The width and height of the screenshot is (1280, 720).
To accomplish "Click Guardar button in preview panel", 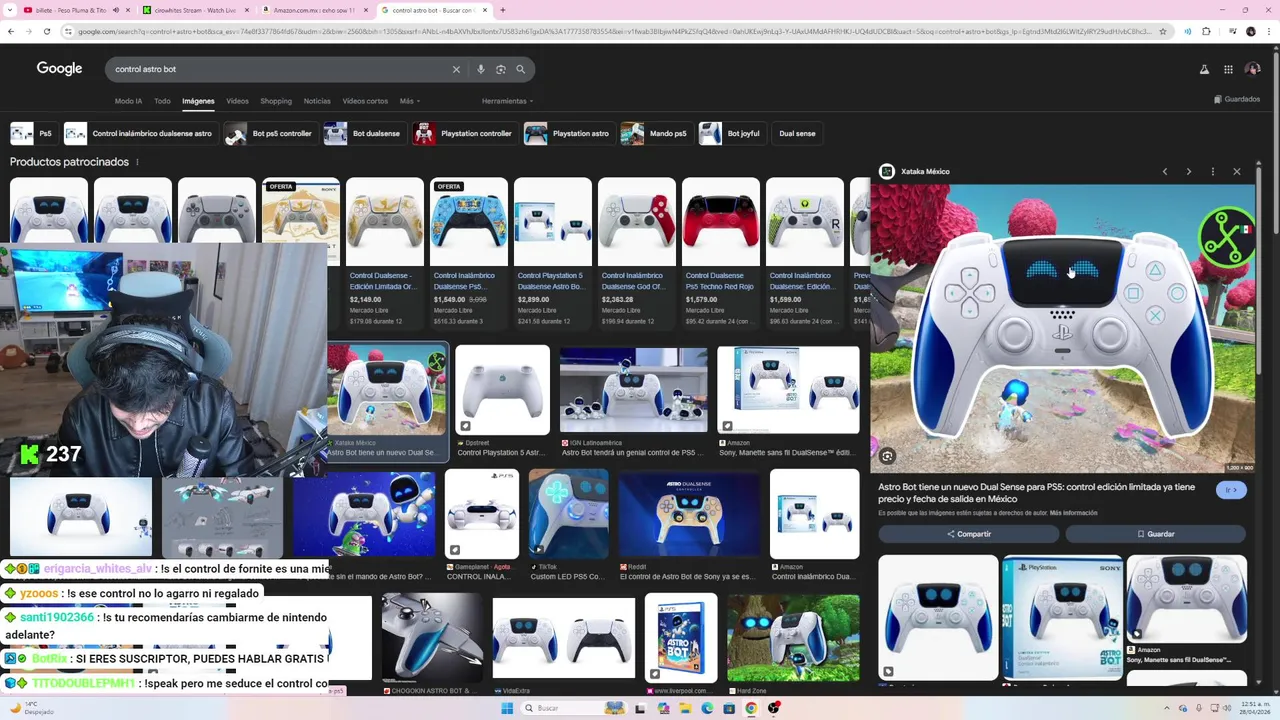I will pos(1155,534).
